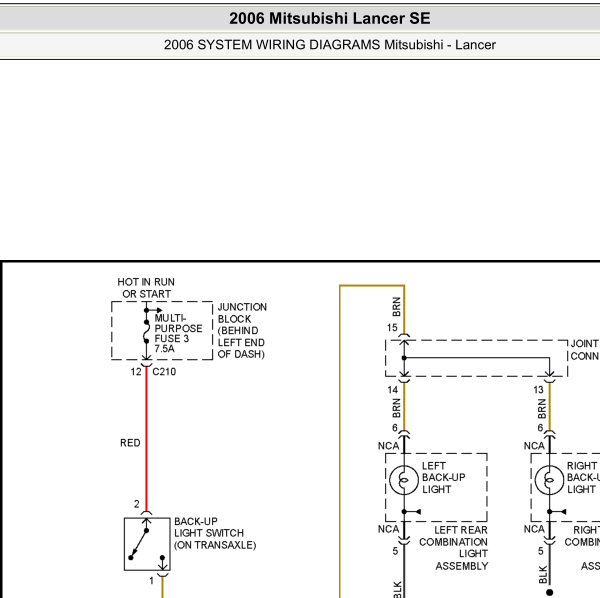Image resolution: width=600 pixels, height=598 pixels.
Task: Click pin "5" below the right back-up light
Action: [541, 551]
